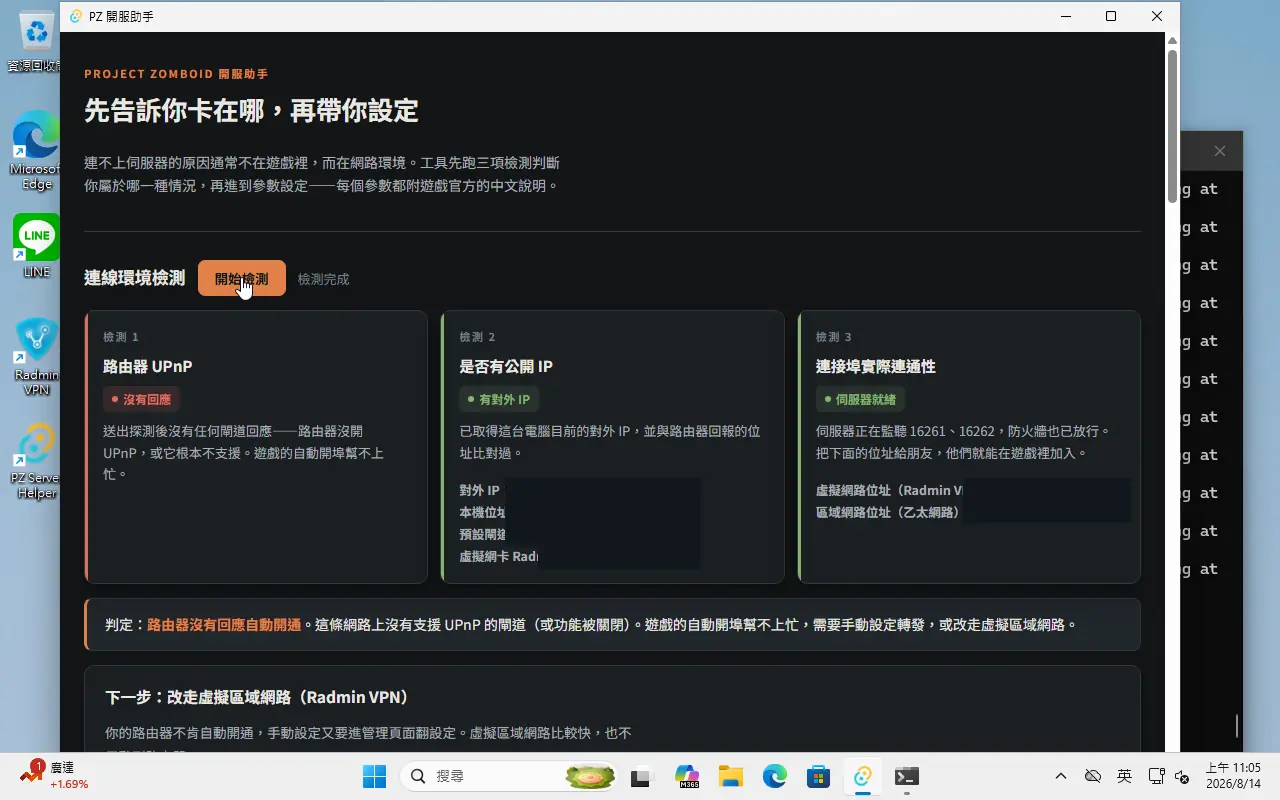This screenshot has height=800, width=1280.
Task: Click the page vertical scrollbar thumb
Action: point(1172,126)
